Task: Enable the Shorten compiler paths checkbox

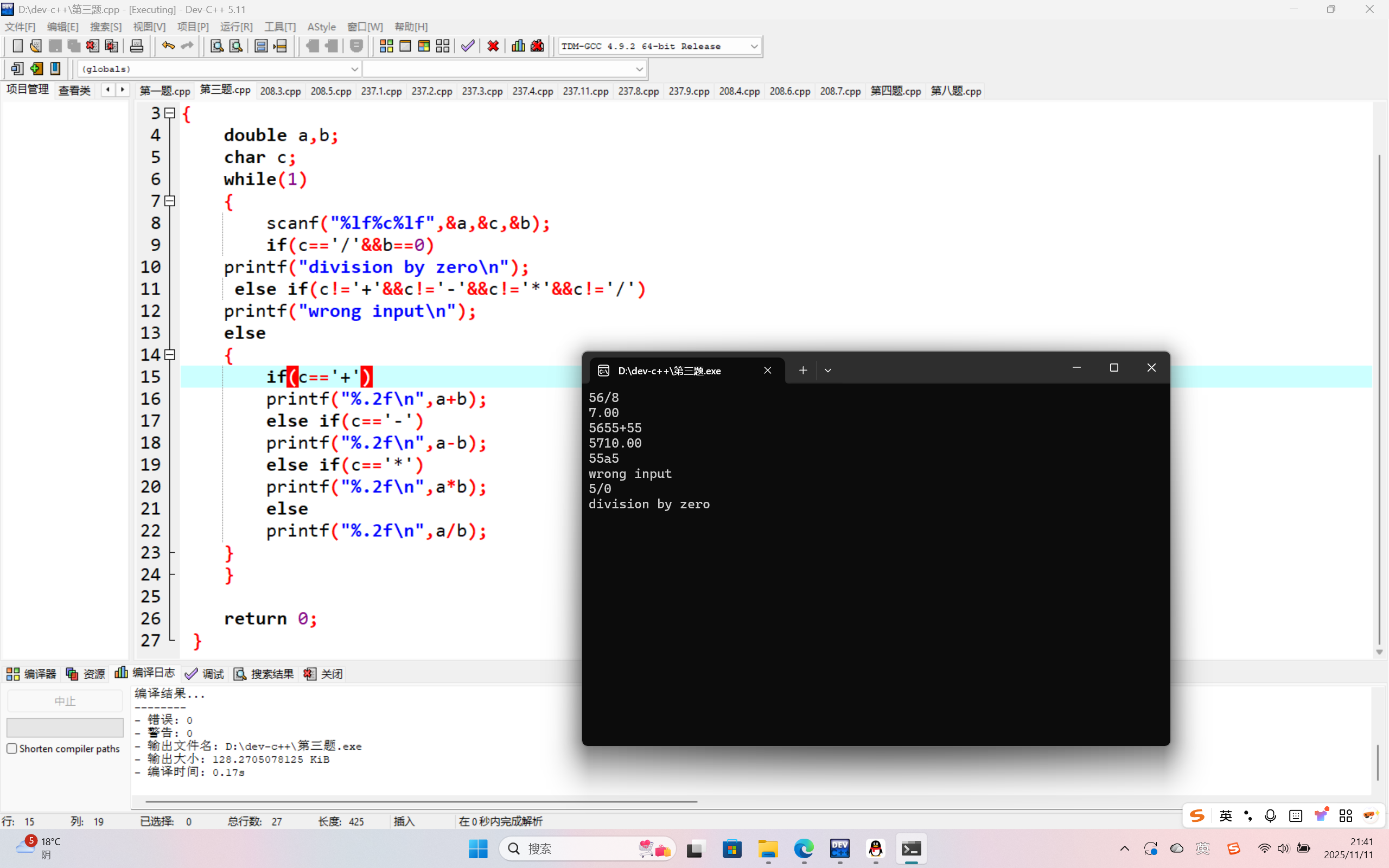Action: point(12,749)
